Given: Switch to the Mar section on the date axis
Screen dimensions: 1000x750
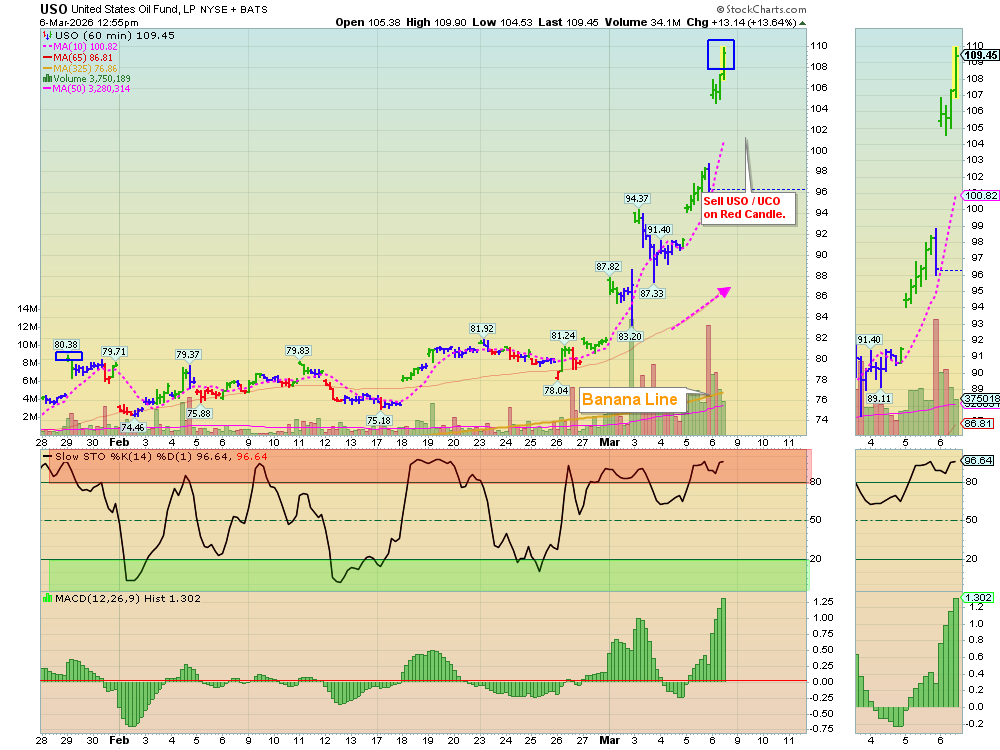Looking at the screenshot, I should pyautogui.click(x=608, y=441).
